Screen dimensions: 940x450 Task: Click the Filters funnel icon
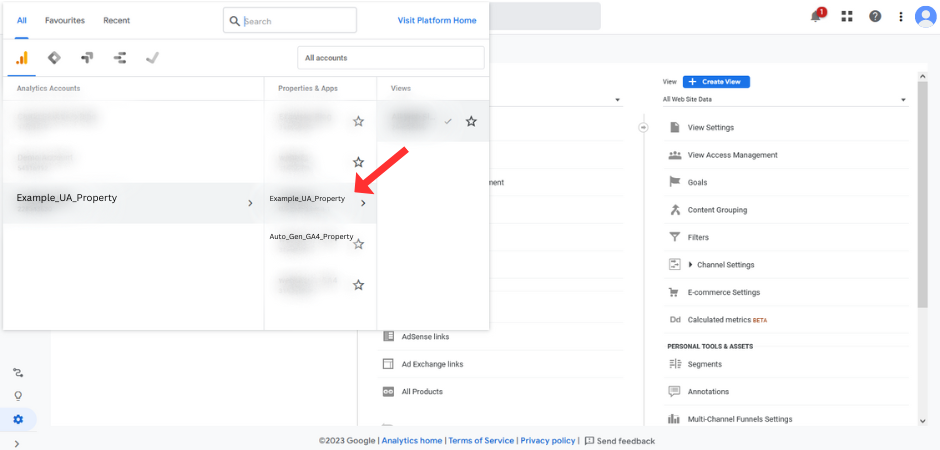pos(674,237)
